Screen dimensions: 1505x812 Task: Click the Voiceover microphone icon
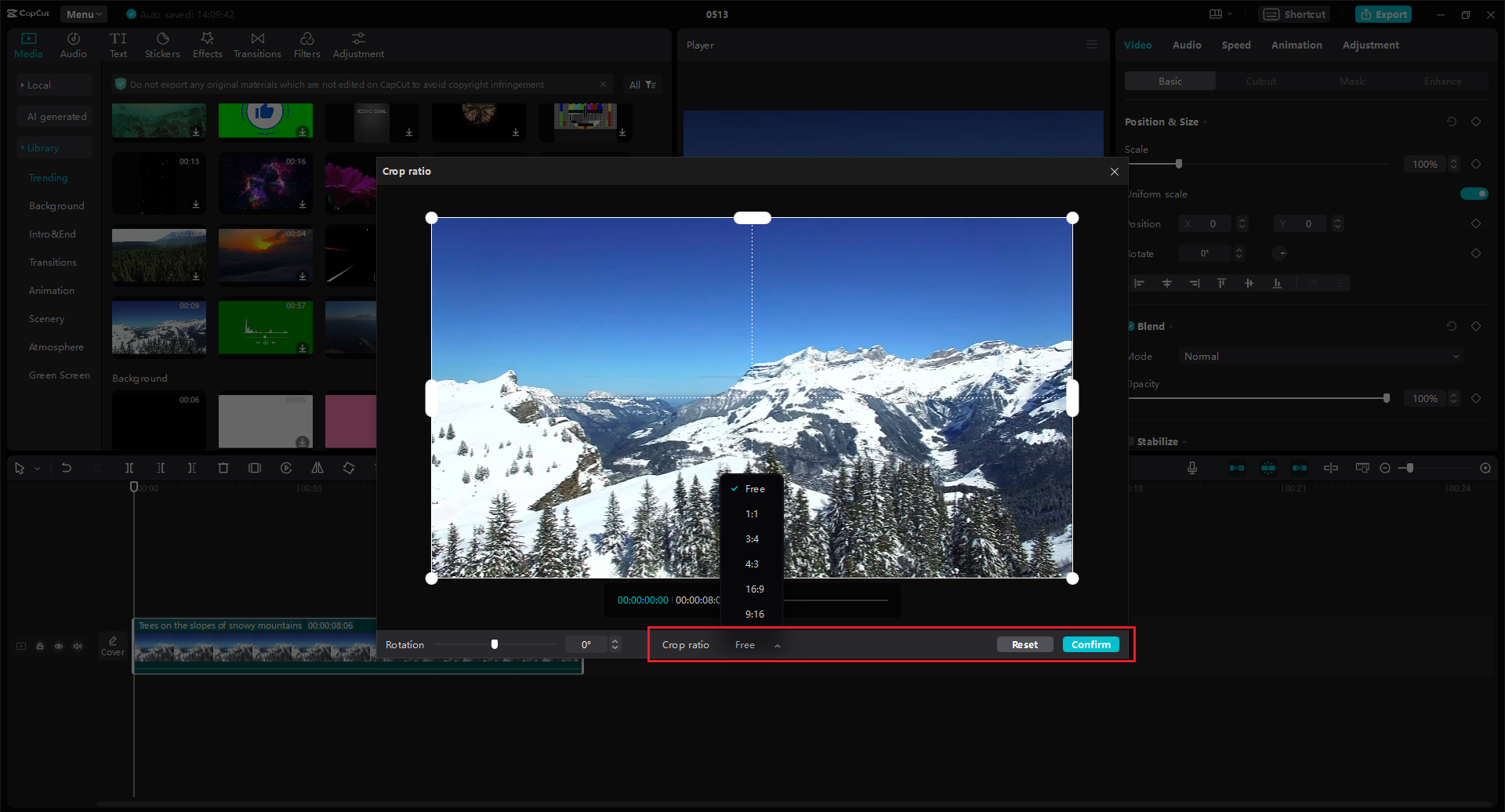point(1191,467)
